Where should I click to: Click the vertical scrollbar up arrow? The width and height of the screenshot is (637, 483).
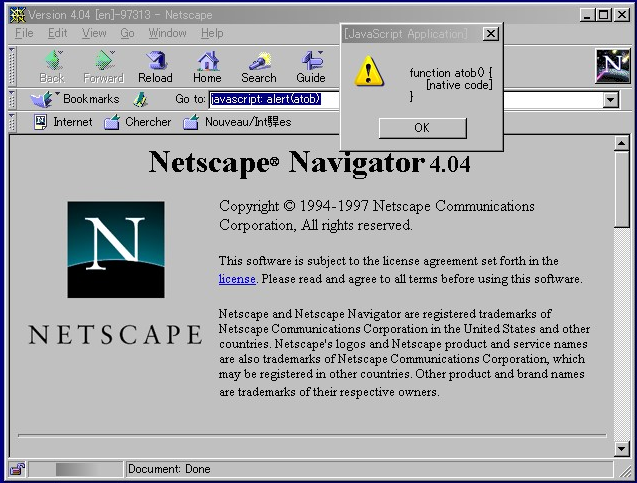[622, 143]
